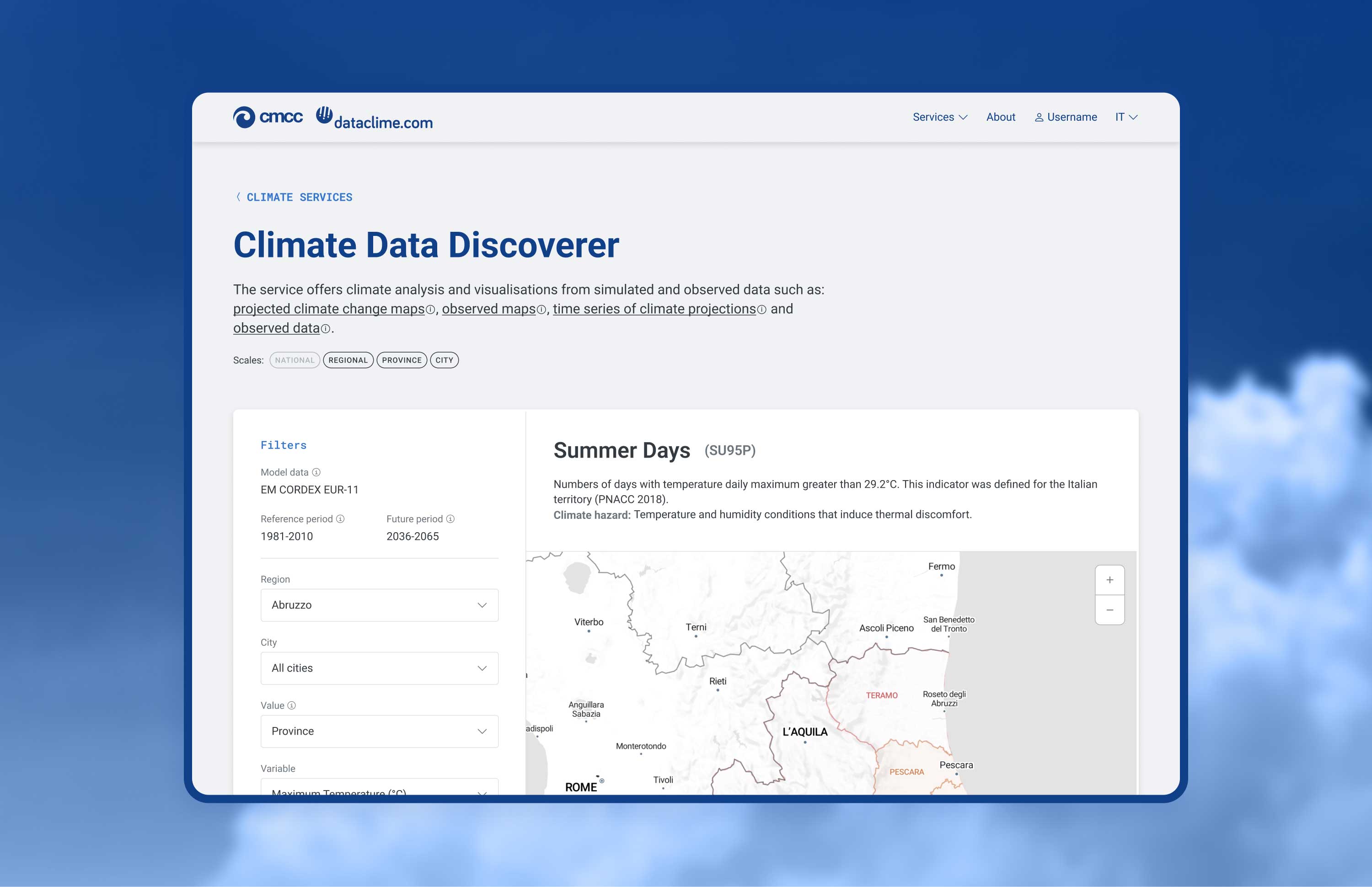Viewport: 1372px width, 887px height.
Task: Click the info icon beside Future period
Action: tap(451, 518)
